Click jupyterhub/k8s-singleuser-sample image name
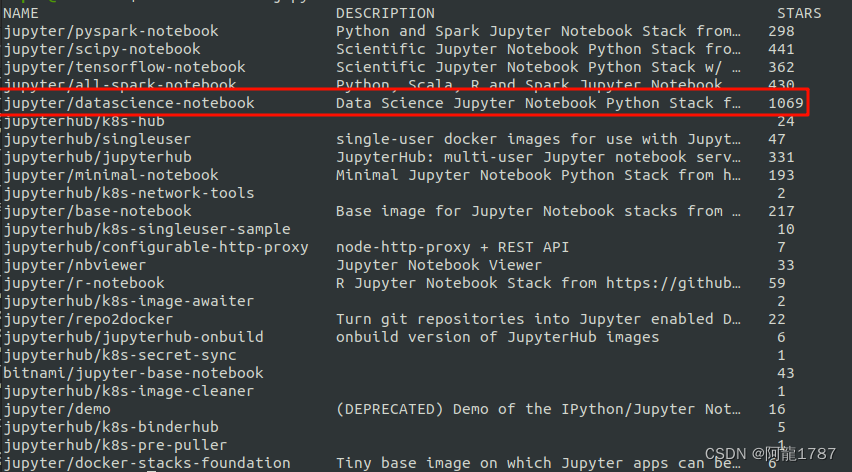The height and width of the screenshot is (472, 852). click(x=147, y=229)
